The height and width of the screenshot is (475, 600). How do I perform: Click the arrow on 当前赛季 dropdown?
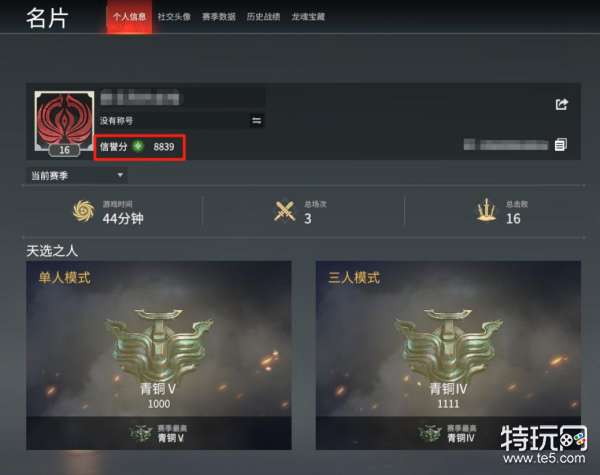coord(120,175)
